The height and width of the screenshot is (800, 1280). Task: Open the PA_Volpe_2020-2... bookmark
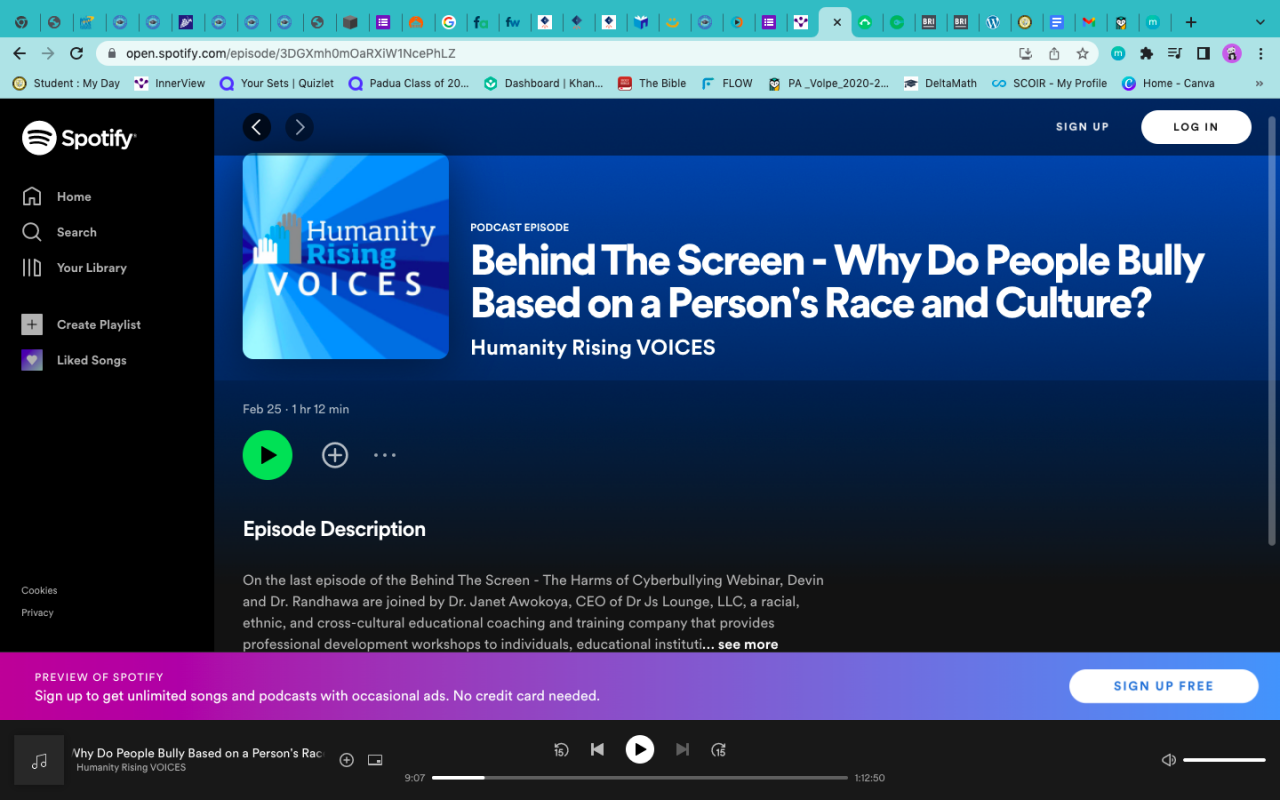pyautogui.click(x=828, y=83)
